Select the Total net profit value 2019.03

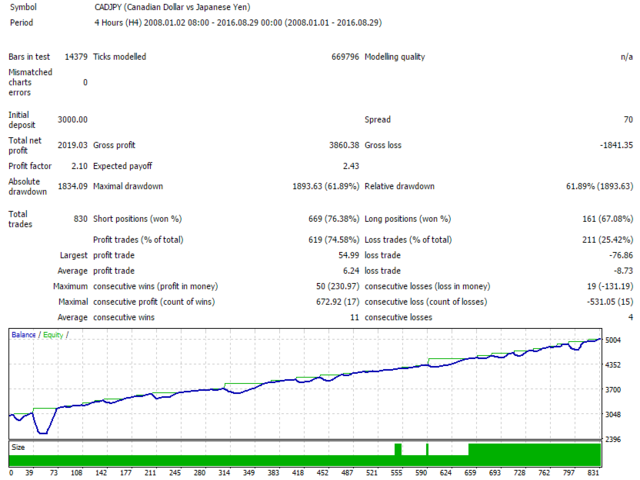tap(72, 145)
